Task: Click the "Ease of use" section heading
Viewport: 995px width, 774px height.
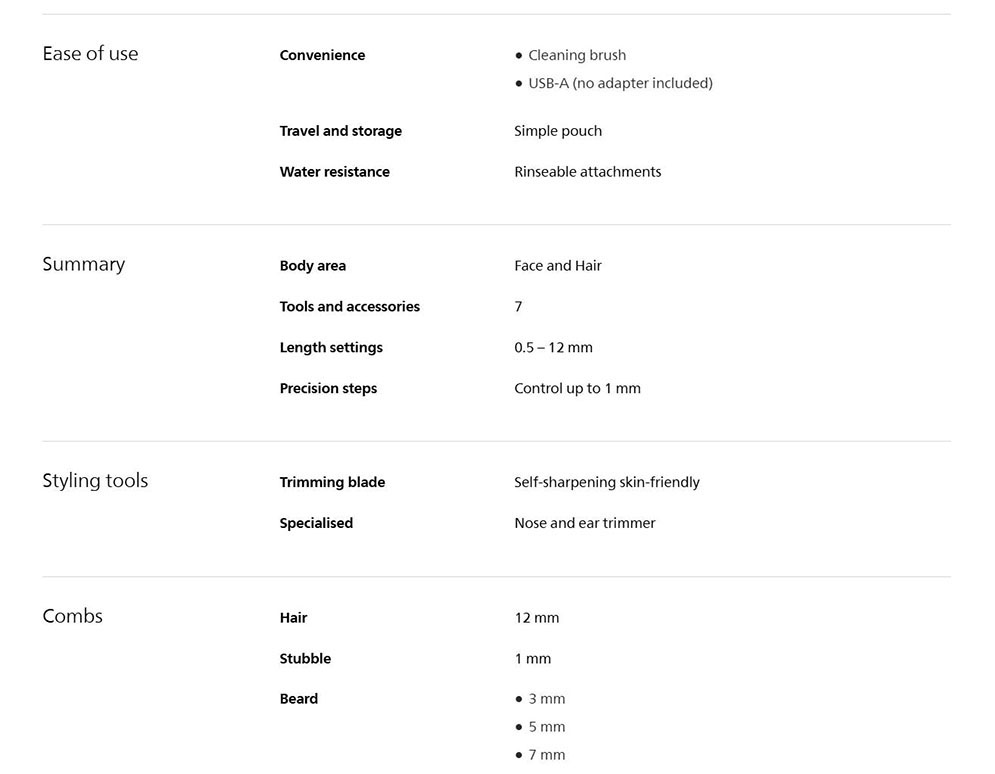Action: point(90,54)
